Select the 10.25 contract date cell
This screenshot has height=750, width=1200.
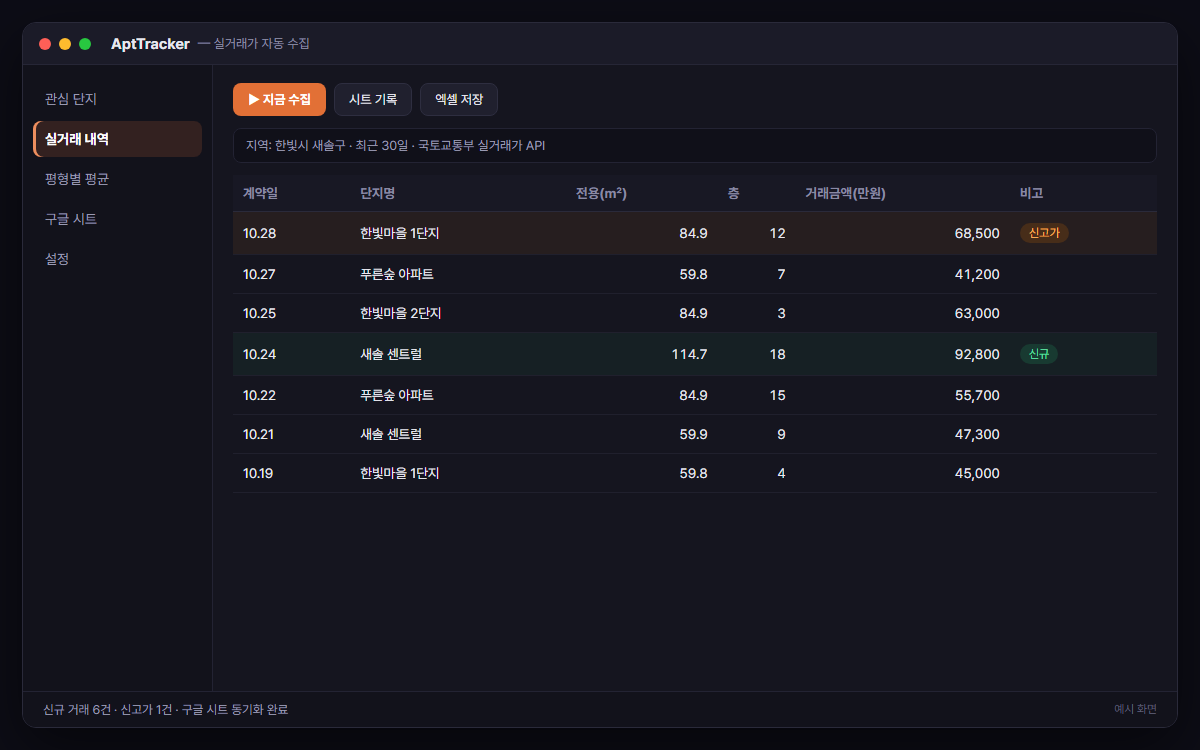260,313
